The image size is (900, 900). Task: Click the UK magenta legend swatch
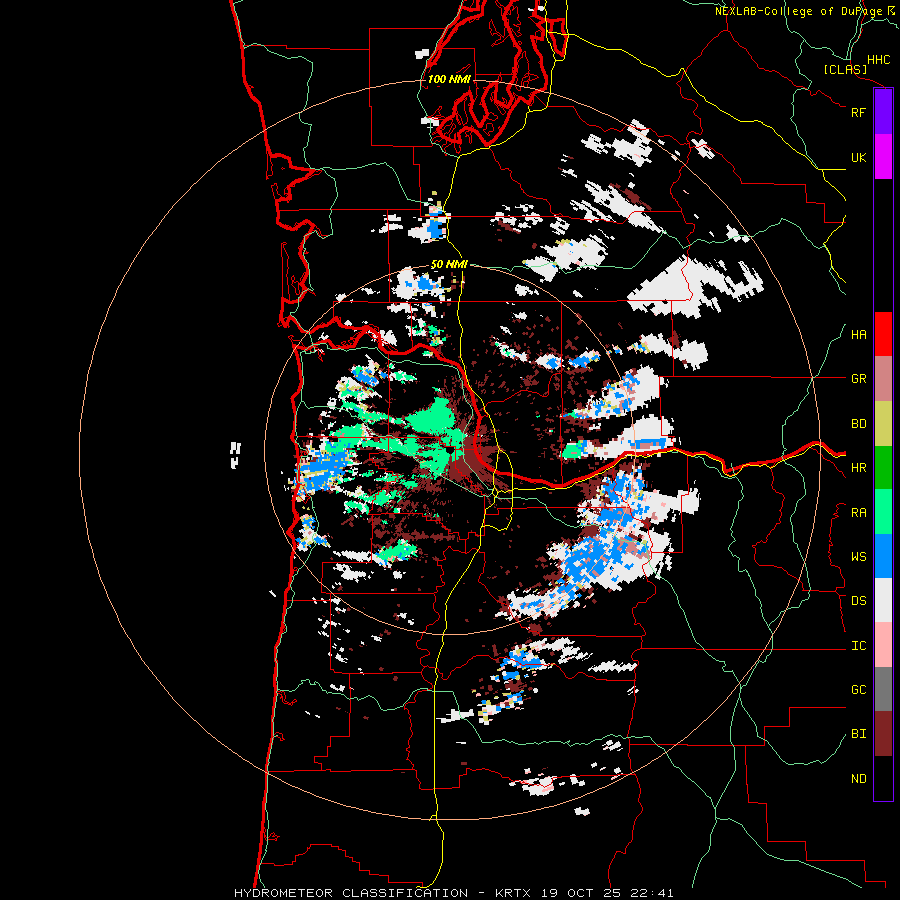click(883, 157)
